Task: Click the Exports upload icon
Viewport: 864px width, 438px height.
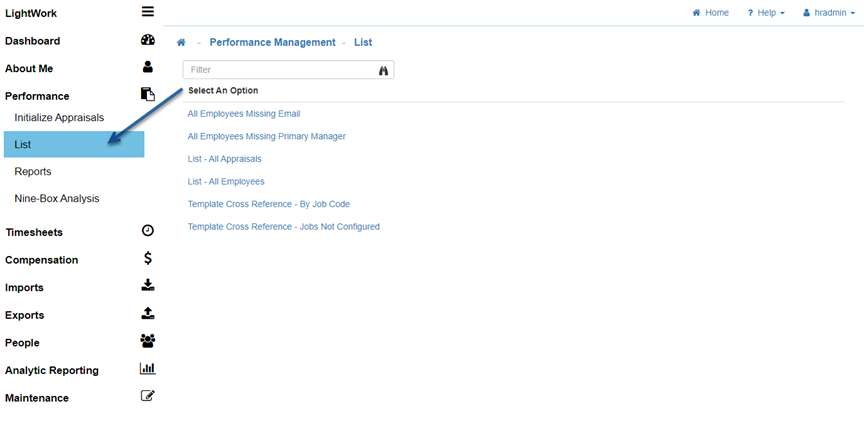Action: click(148, 314)
